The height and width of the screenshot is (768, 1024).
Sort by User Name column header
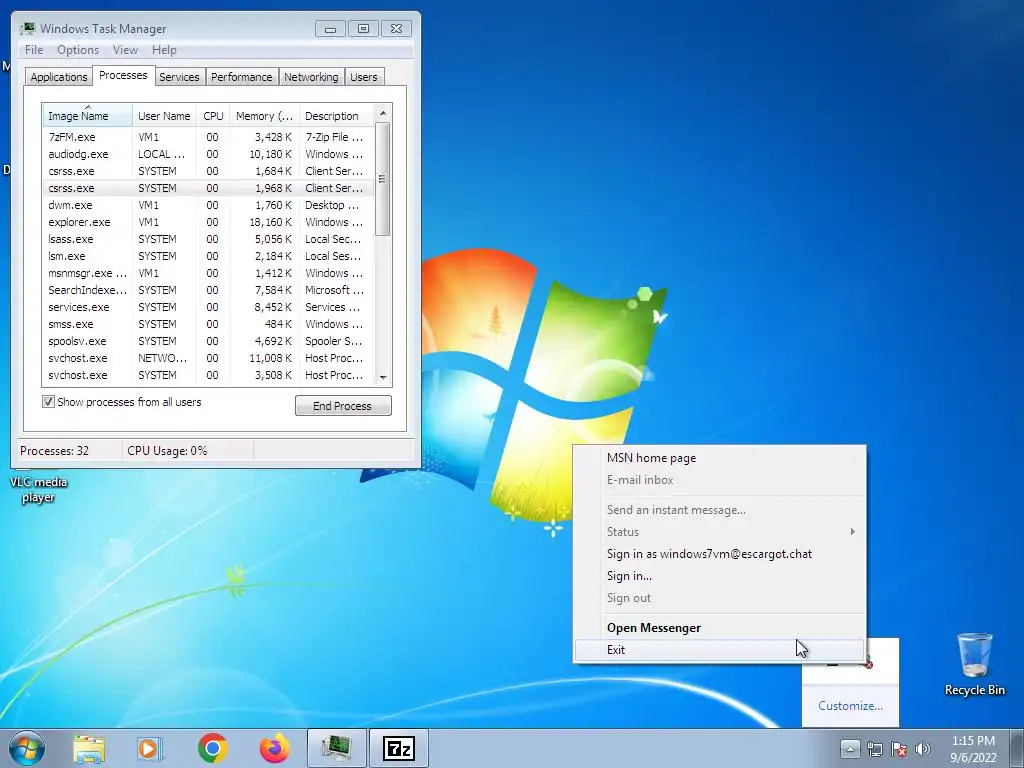point(164,116)
